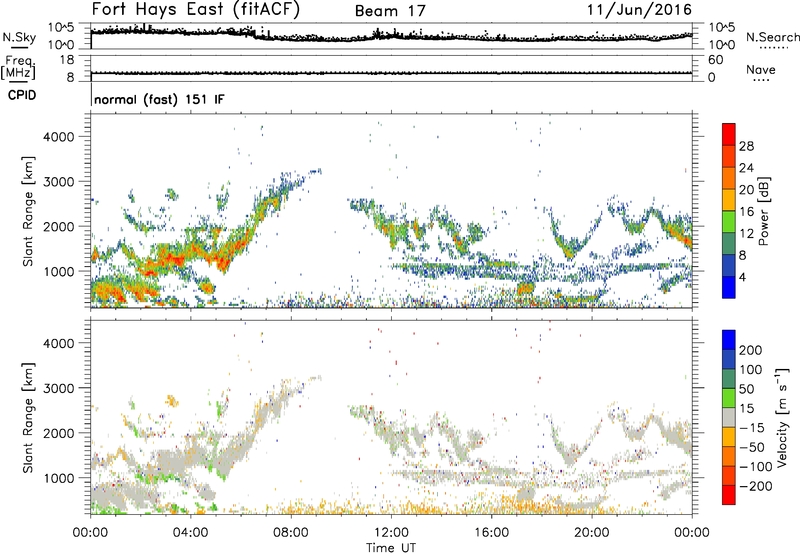This screenshot has width=800, height=554.
Task: Click the light green 12–16 dB power colorbar segment
Action: (729, 222)
